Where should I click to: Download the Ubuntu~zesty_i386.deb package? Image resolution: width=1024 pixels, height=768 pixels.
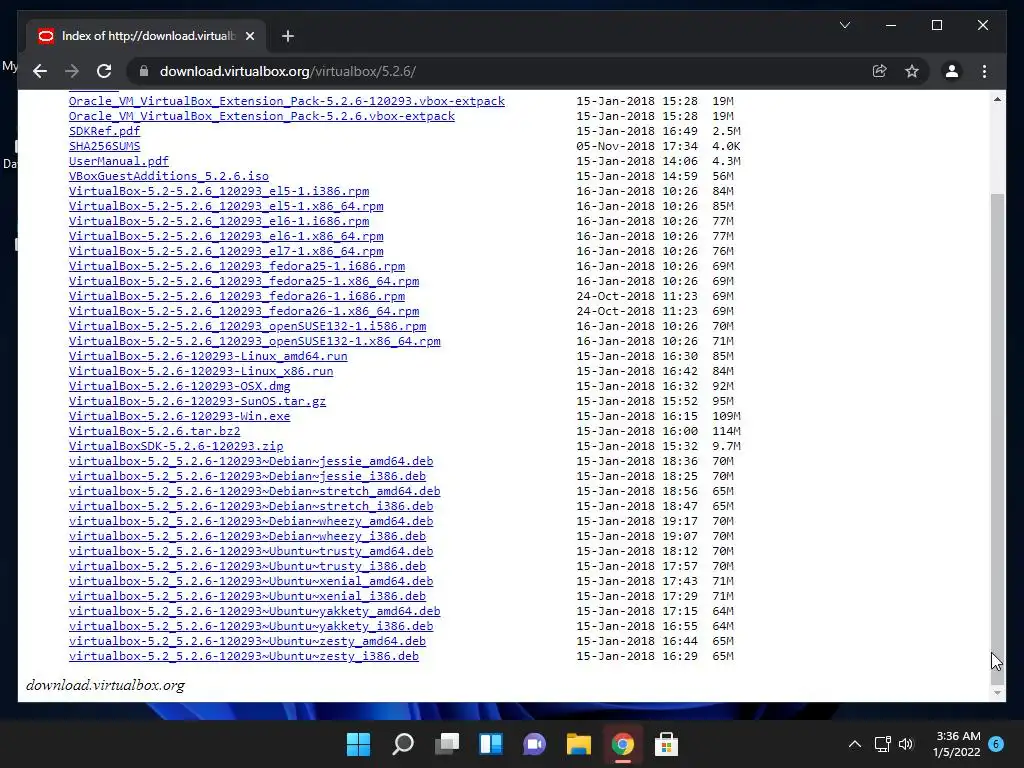point(244,657)
